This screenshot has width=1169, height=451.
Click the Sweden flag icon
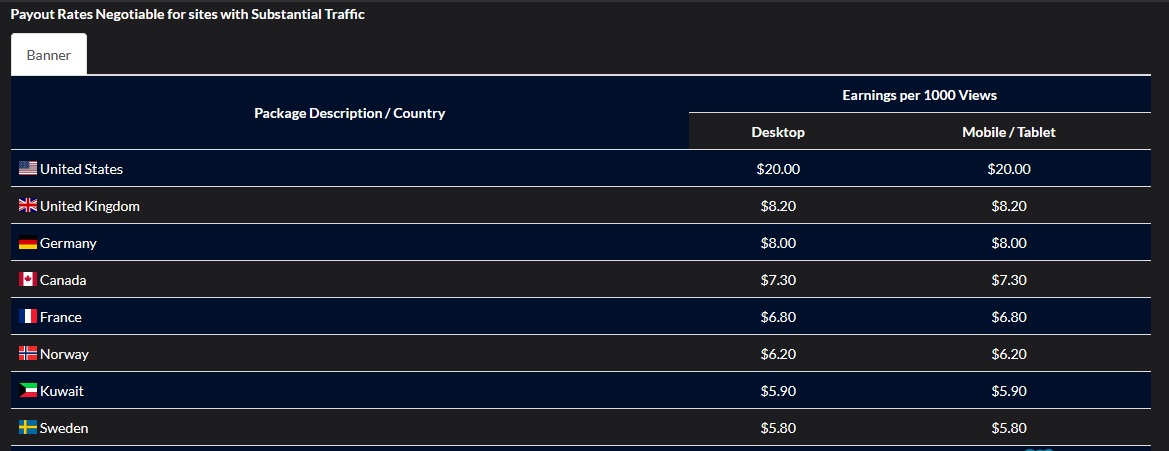pos(28,428)
